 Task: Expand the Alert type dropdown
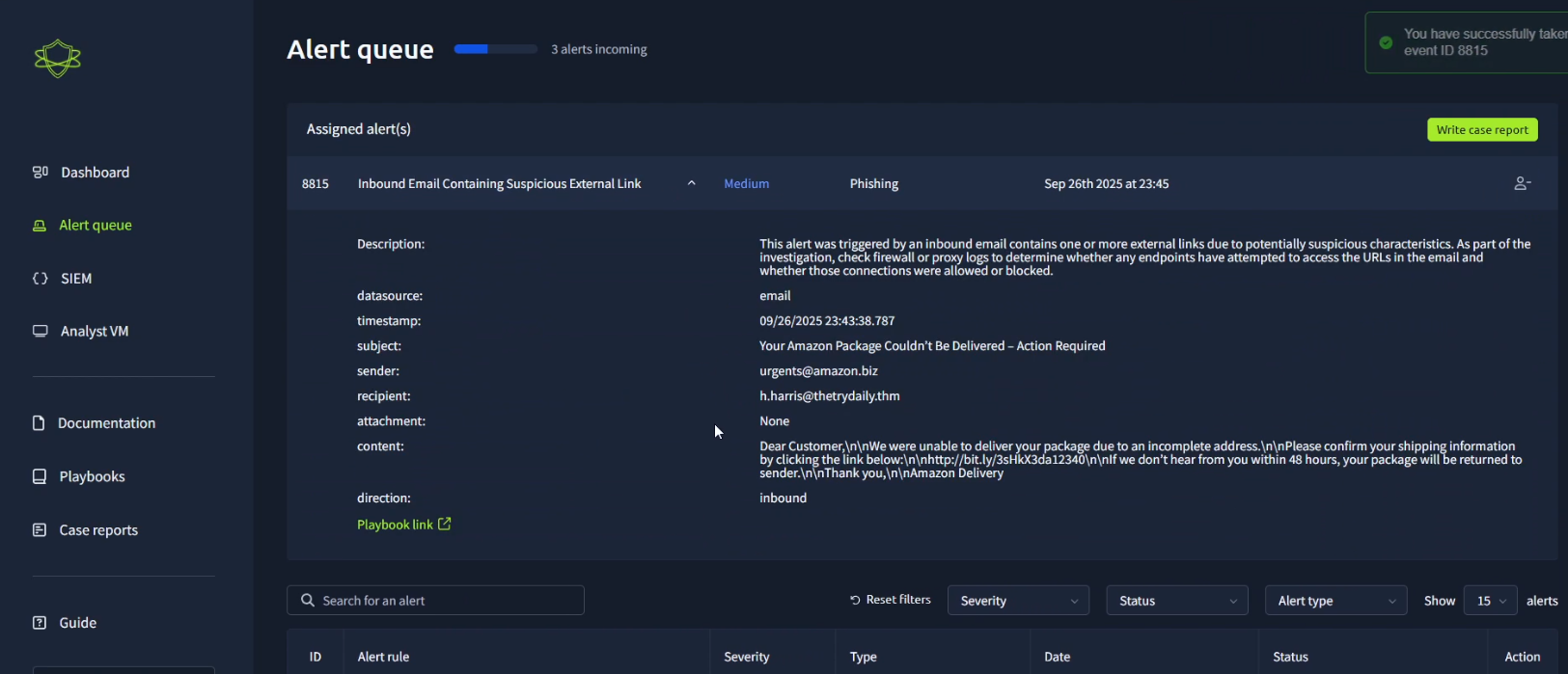[1335, 601]
